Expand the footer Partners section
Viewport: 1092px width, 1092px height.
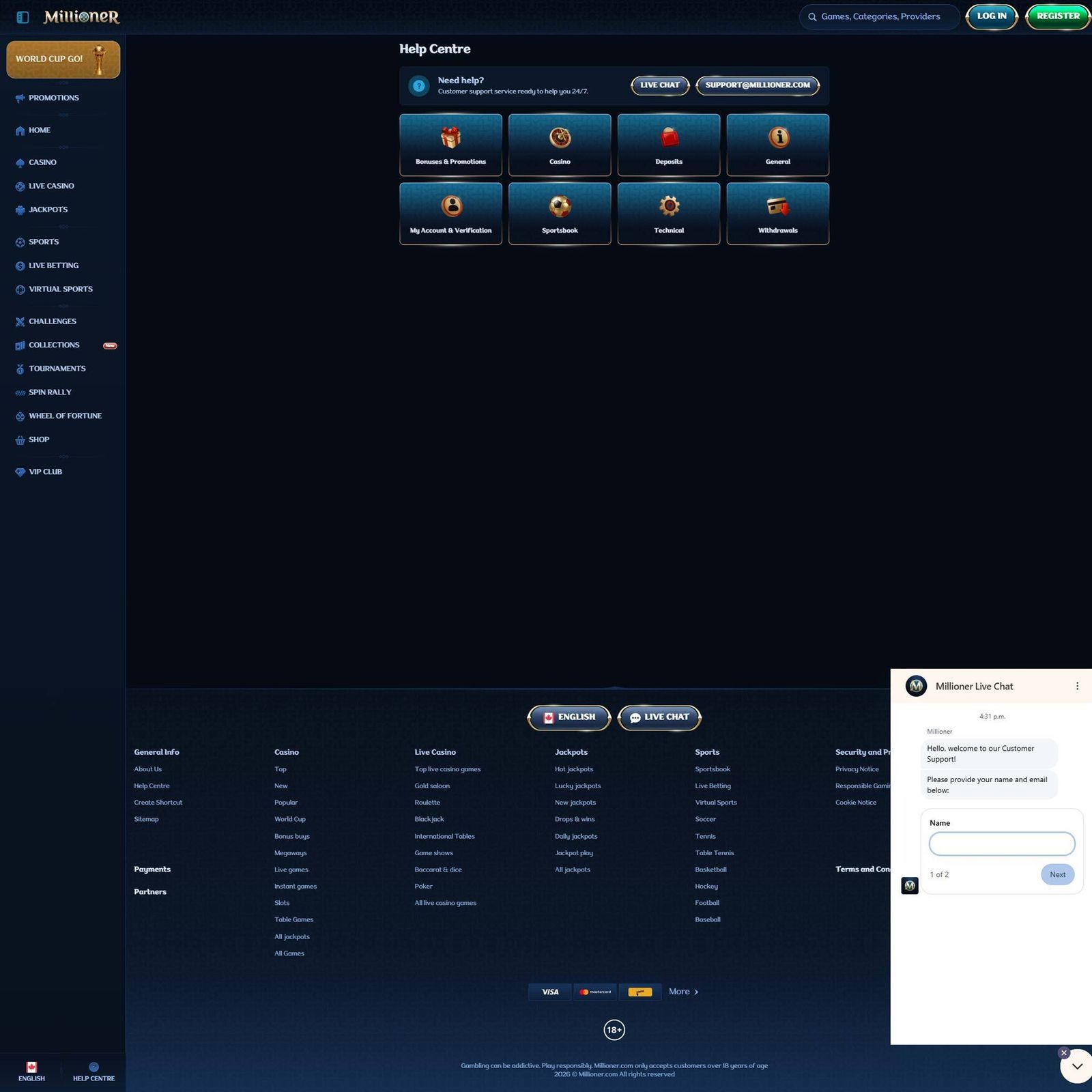(150, 892)
